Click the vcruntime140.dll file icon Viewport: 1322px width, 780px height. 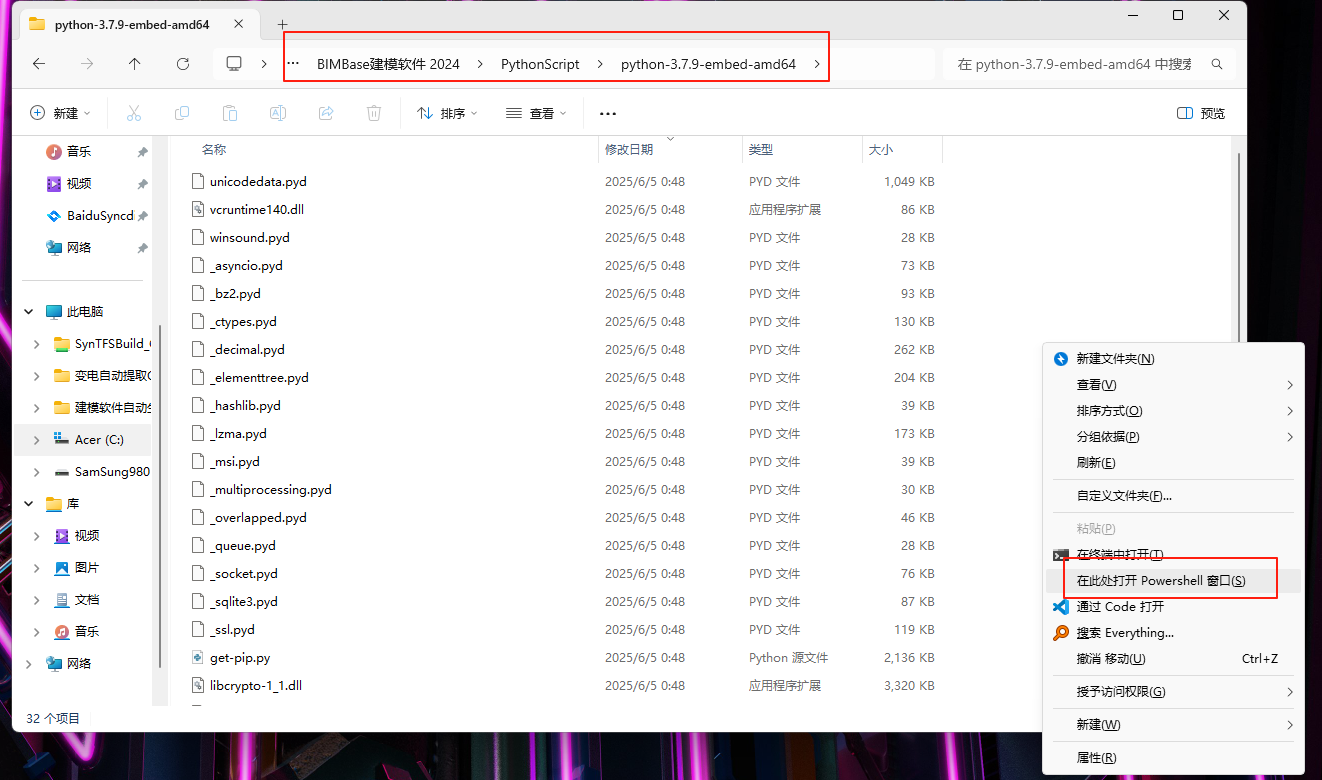click(199, 210)
